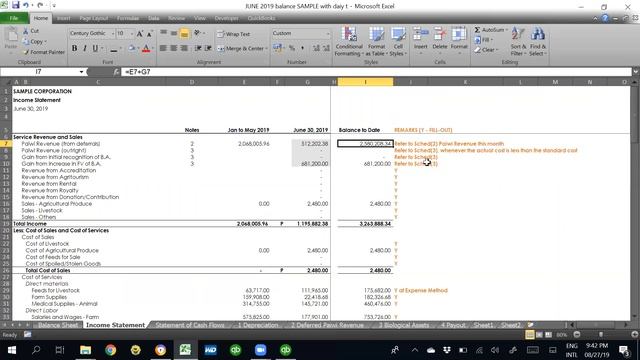This screenshot has width=640, height=360.
Task: Open Sort & Filter options
Action: (518, 42)
